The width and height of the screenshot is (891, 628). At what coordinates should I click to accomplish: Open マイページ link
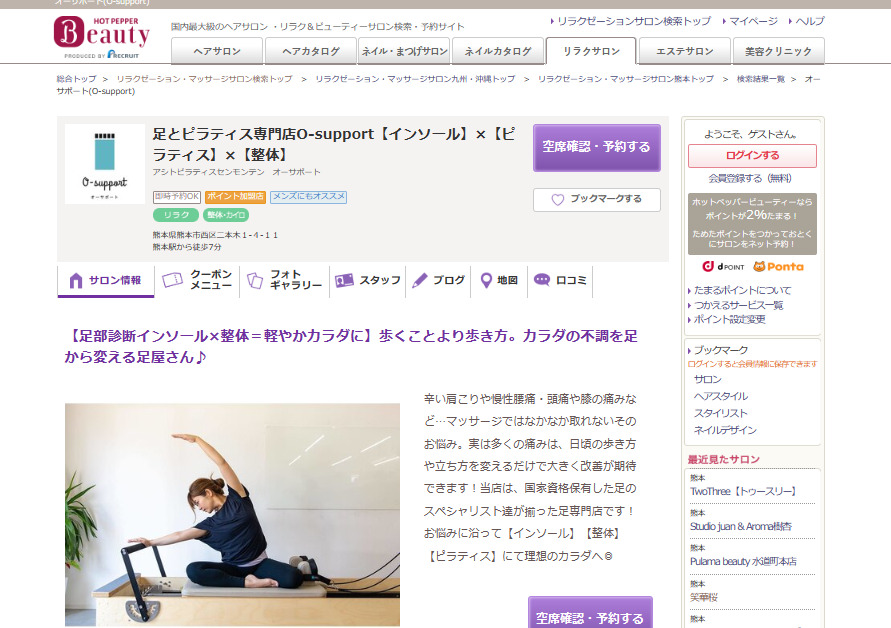click(753, 21)
